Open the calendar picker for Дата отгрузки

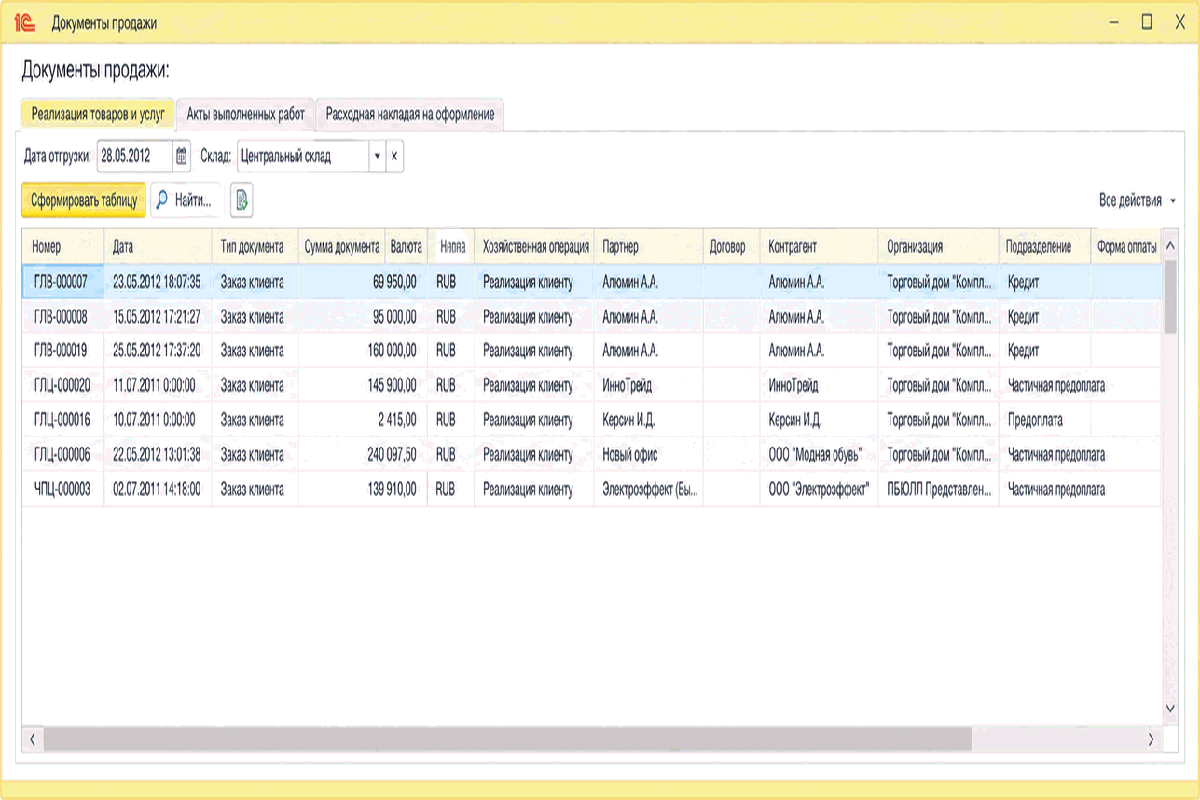(181, 156)
